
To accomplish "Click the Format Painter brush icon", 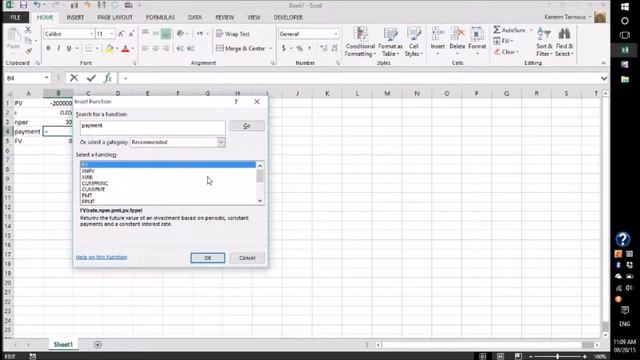I will click(x=28, y=51).
